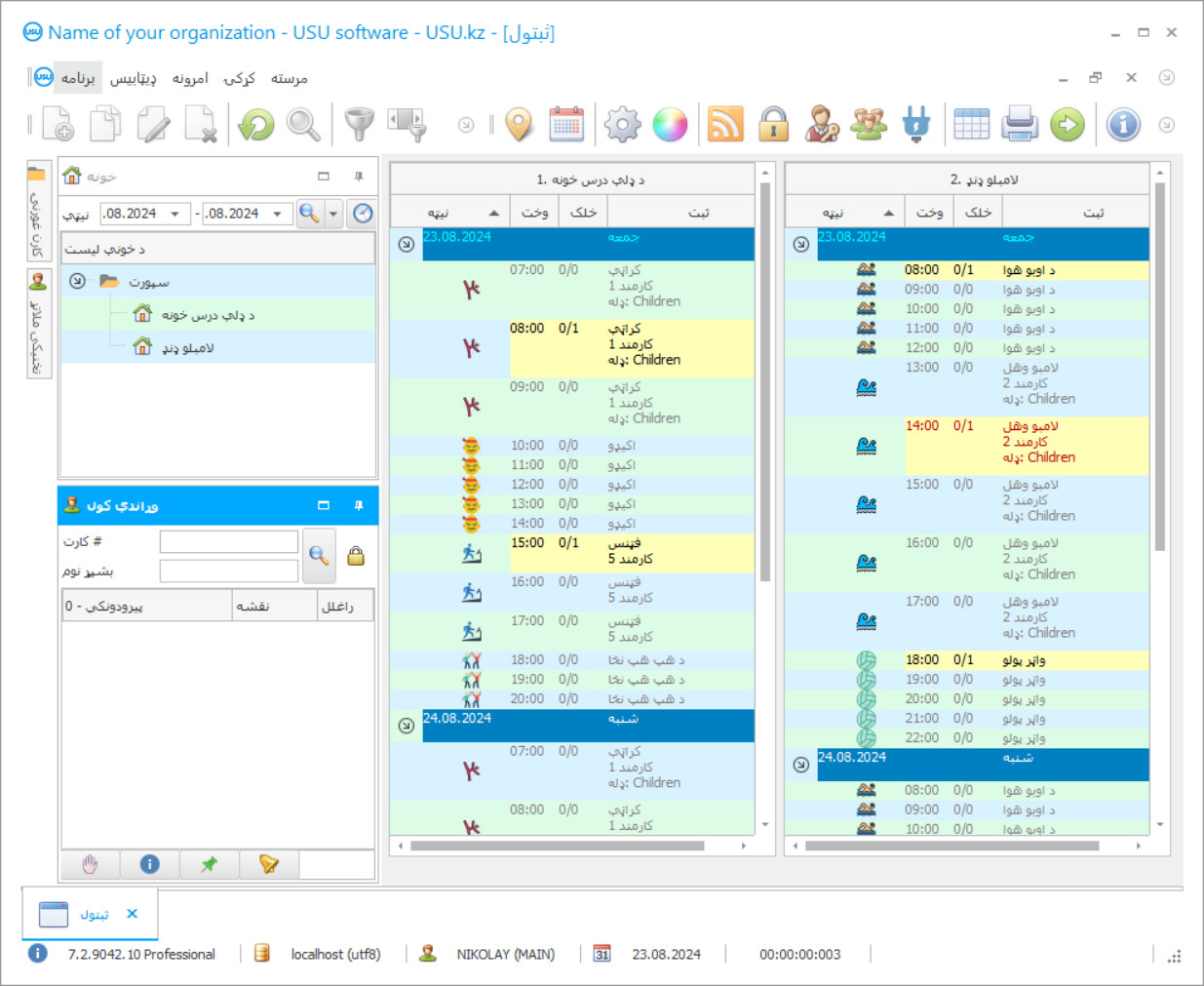Collapse the سپورت tree folder
The height and width of the screenshot is (986, 1204).
(x=77, y=282)
